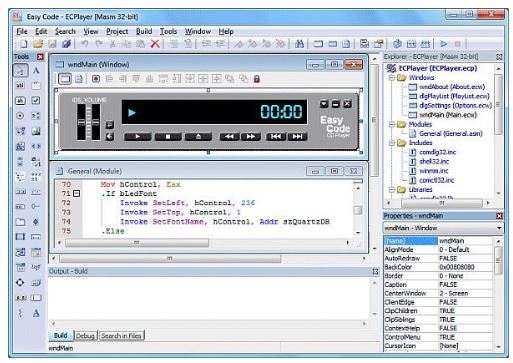
Task: Toggle the repeat button beside the volume sliders
Action: tap(110, 125)
